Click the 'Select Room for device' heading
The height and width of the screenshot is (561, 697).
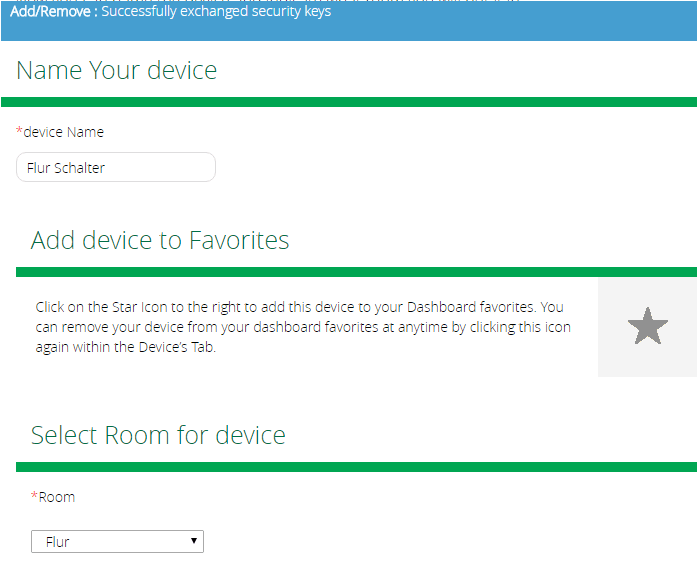point(158,435)
